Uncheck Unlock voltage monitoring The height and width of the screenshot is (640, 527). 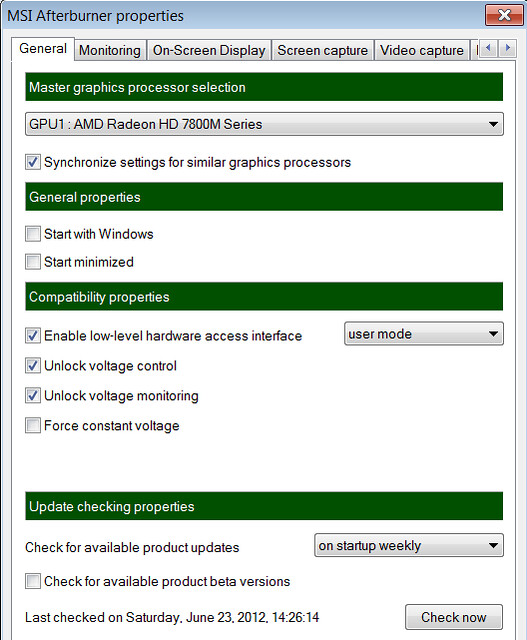pos(33,396)
